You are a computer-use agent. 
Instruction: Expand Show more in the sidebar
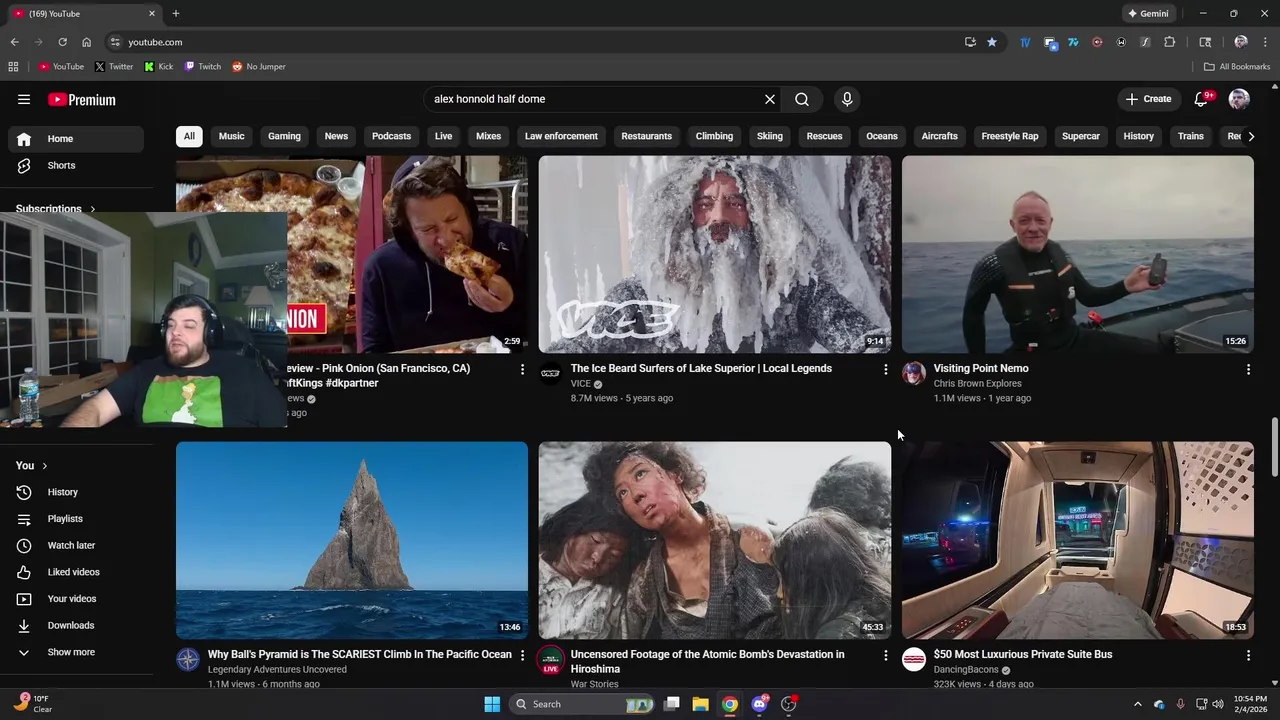pos(76,652)
